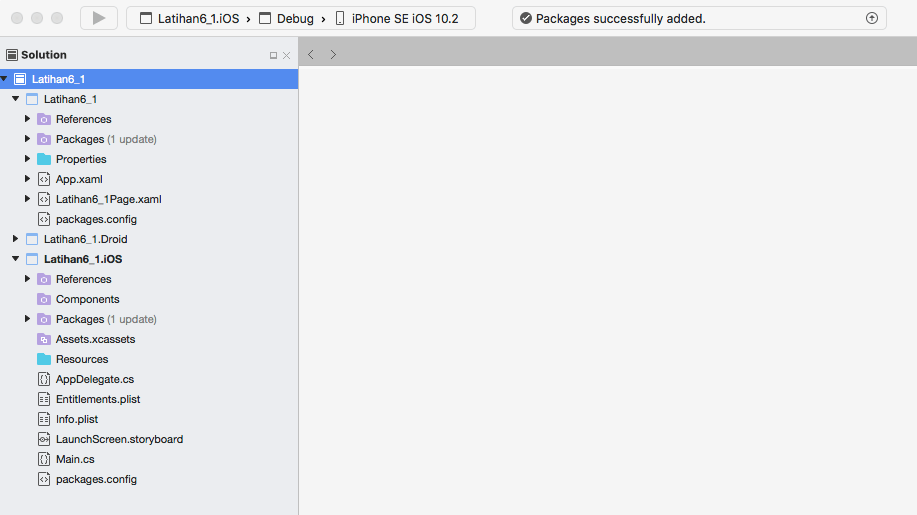Close the Solution pad
The height and width of the screenshot is (515, 917).
tap(287, 56)
